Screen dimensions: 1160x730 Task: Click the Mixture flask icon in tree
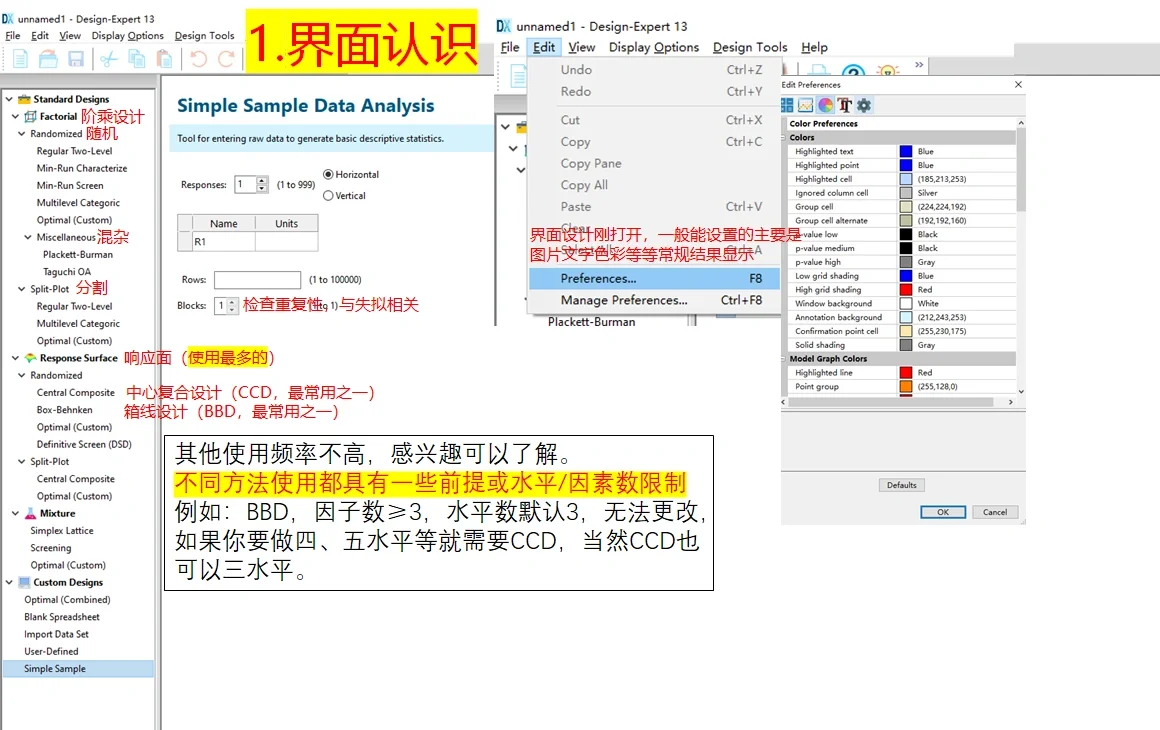[x=30, y=513]
